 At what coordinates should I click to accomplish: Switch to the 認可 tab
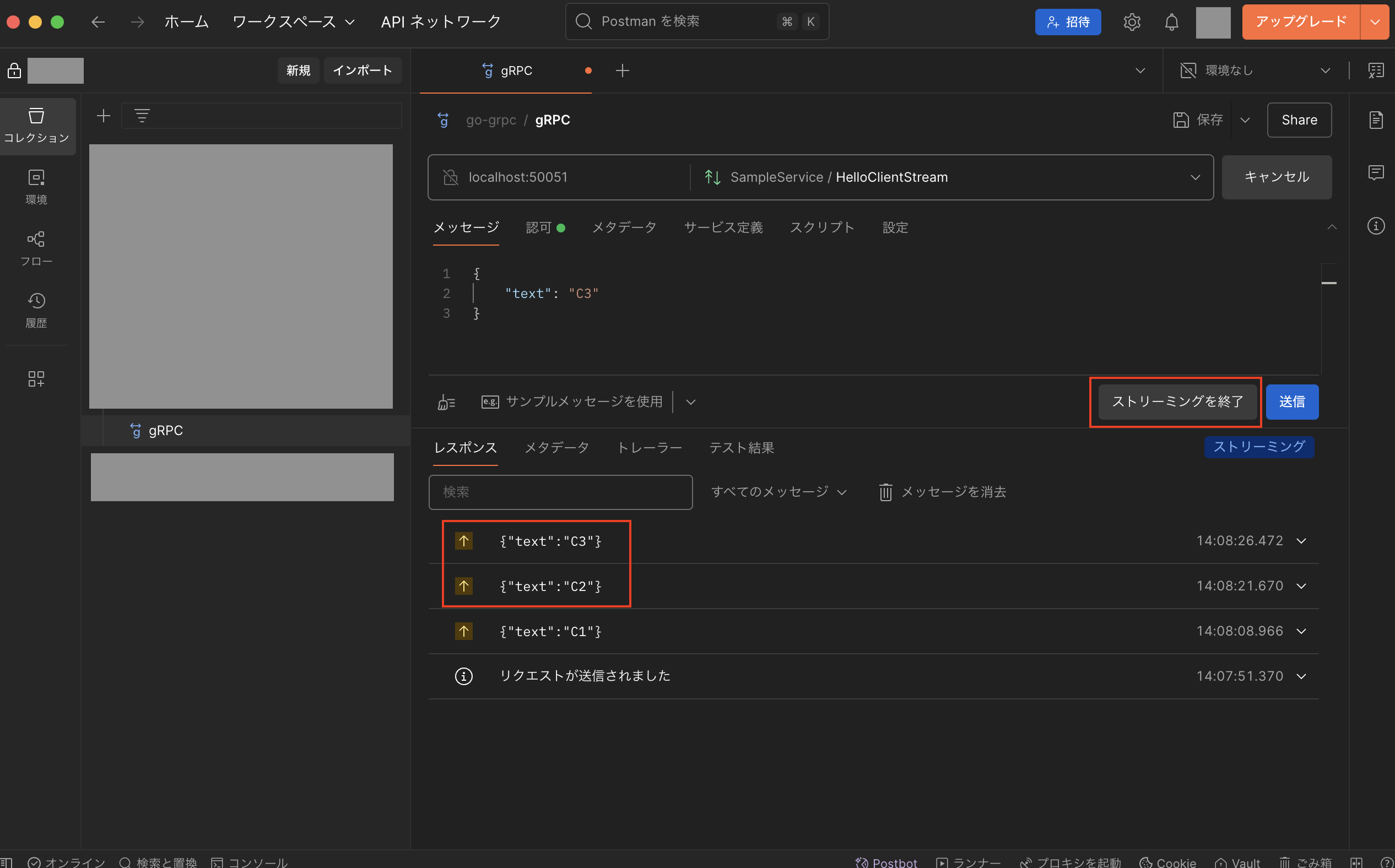click(545, 227)
